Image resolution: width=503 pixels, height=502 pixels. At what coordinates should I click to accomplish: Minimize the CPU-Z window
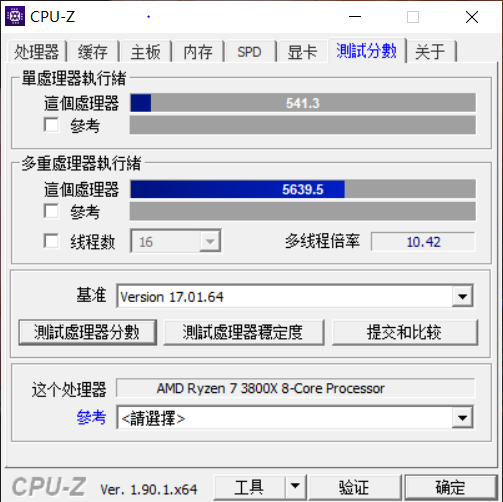[355, 17]
